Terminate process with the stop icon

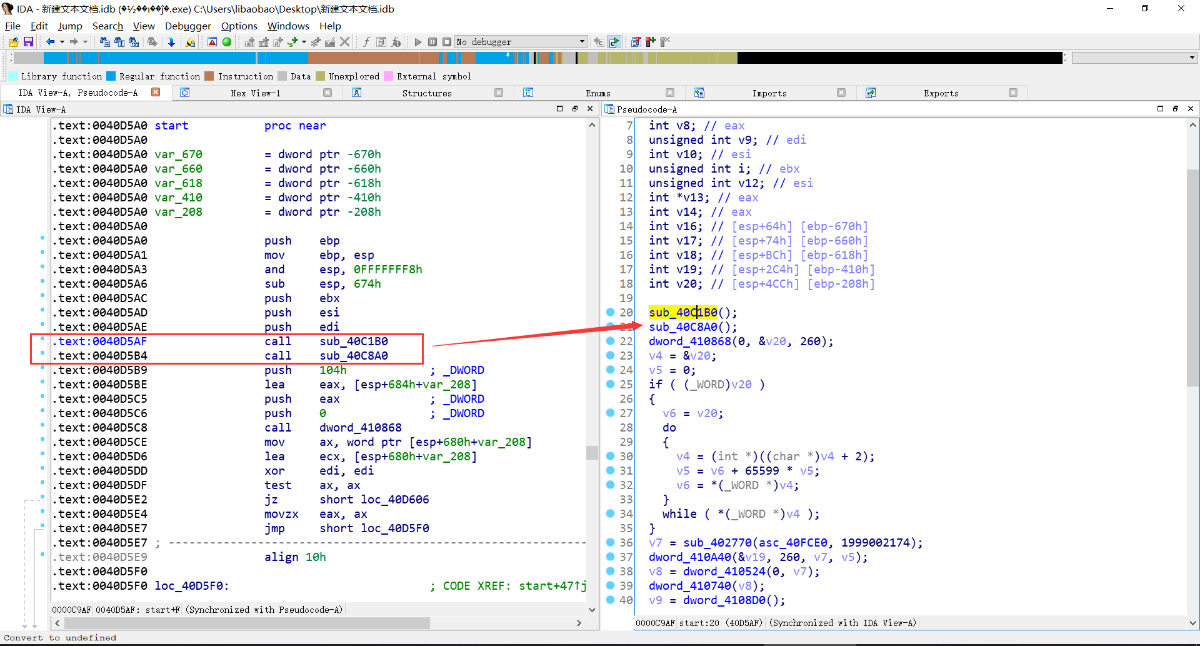(446, 42)
